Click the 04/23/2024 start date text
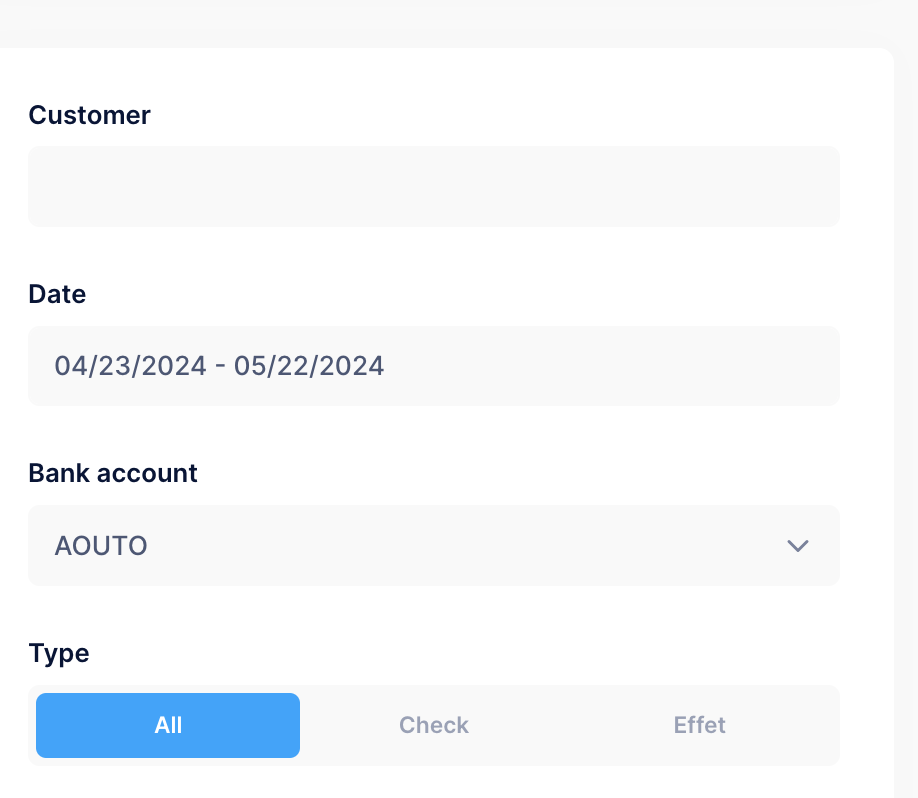This screenshot has width=918, height=798. (x=130, y=366)
